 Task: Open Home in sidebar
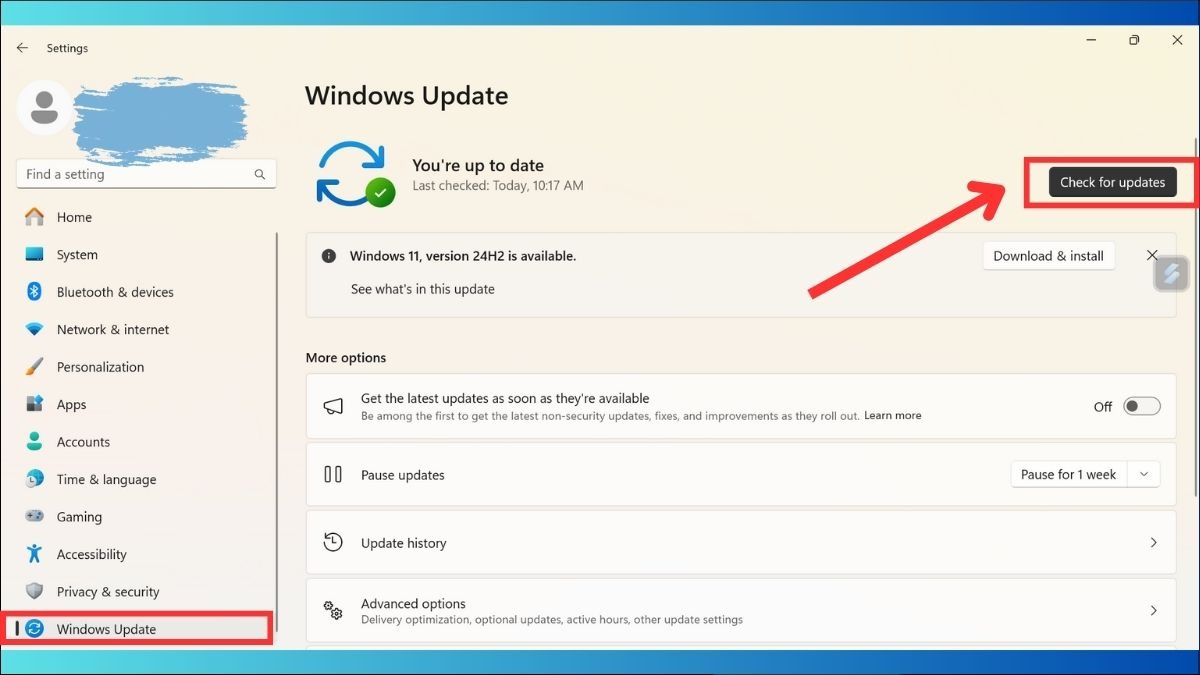[x=74, y=217]
